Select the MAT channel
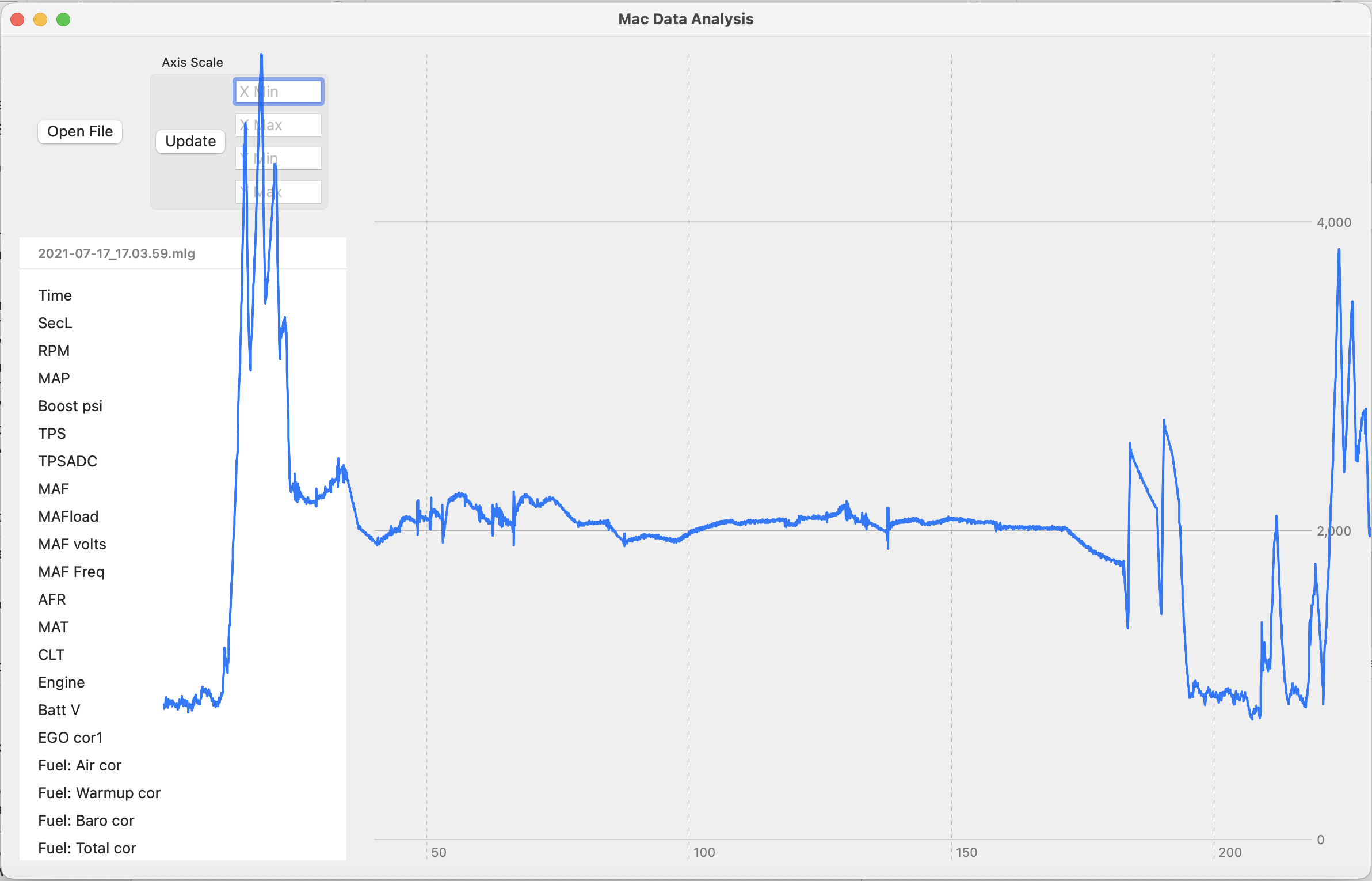 183,627
